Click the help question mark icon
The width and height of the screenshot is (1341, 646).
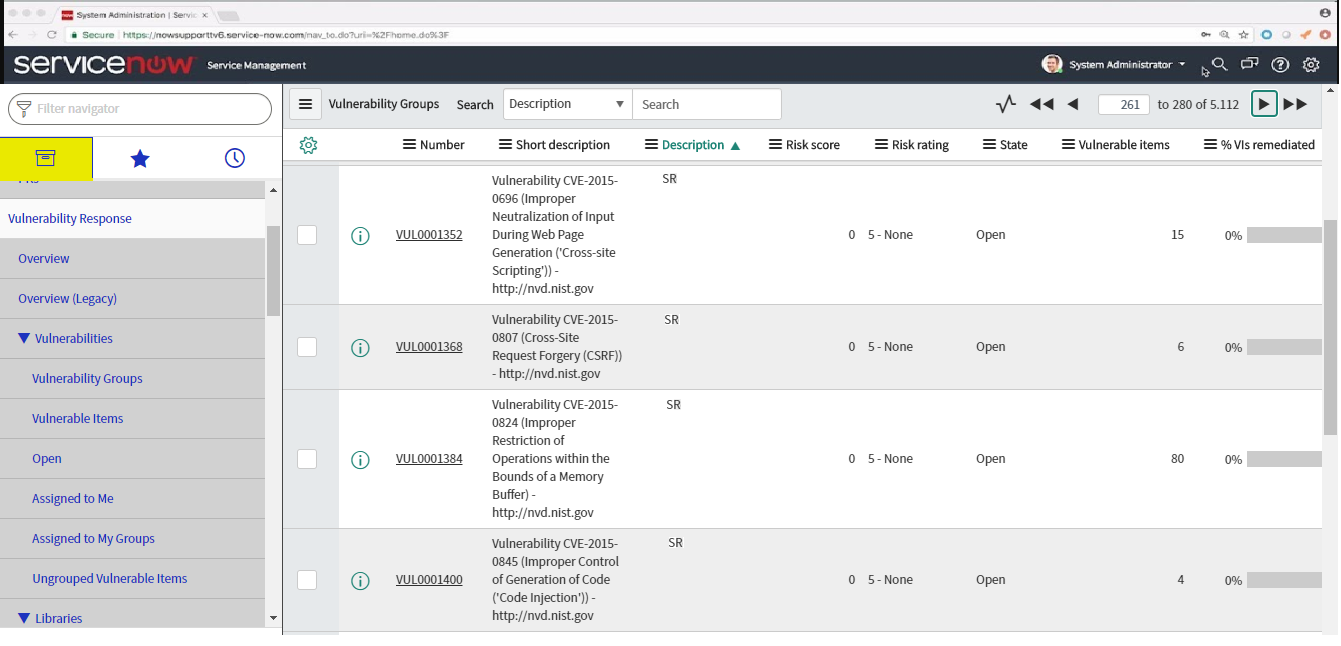pyautogui.click(x=1280, y=65)
